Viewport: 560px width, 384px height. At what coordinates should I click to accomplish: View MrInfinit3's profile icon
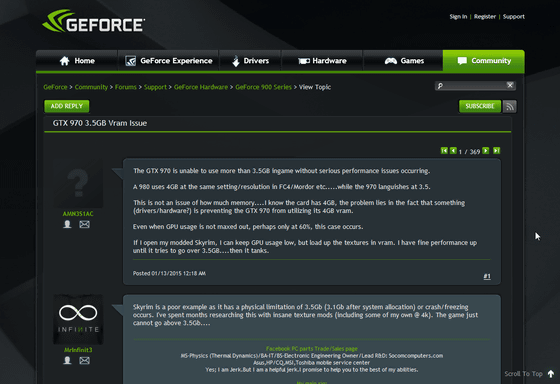pyautogui.click(x=67, y=360)
